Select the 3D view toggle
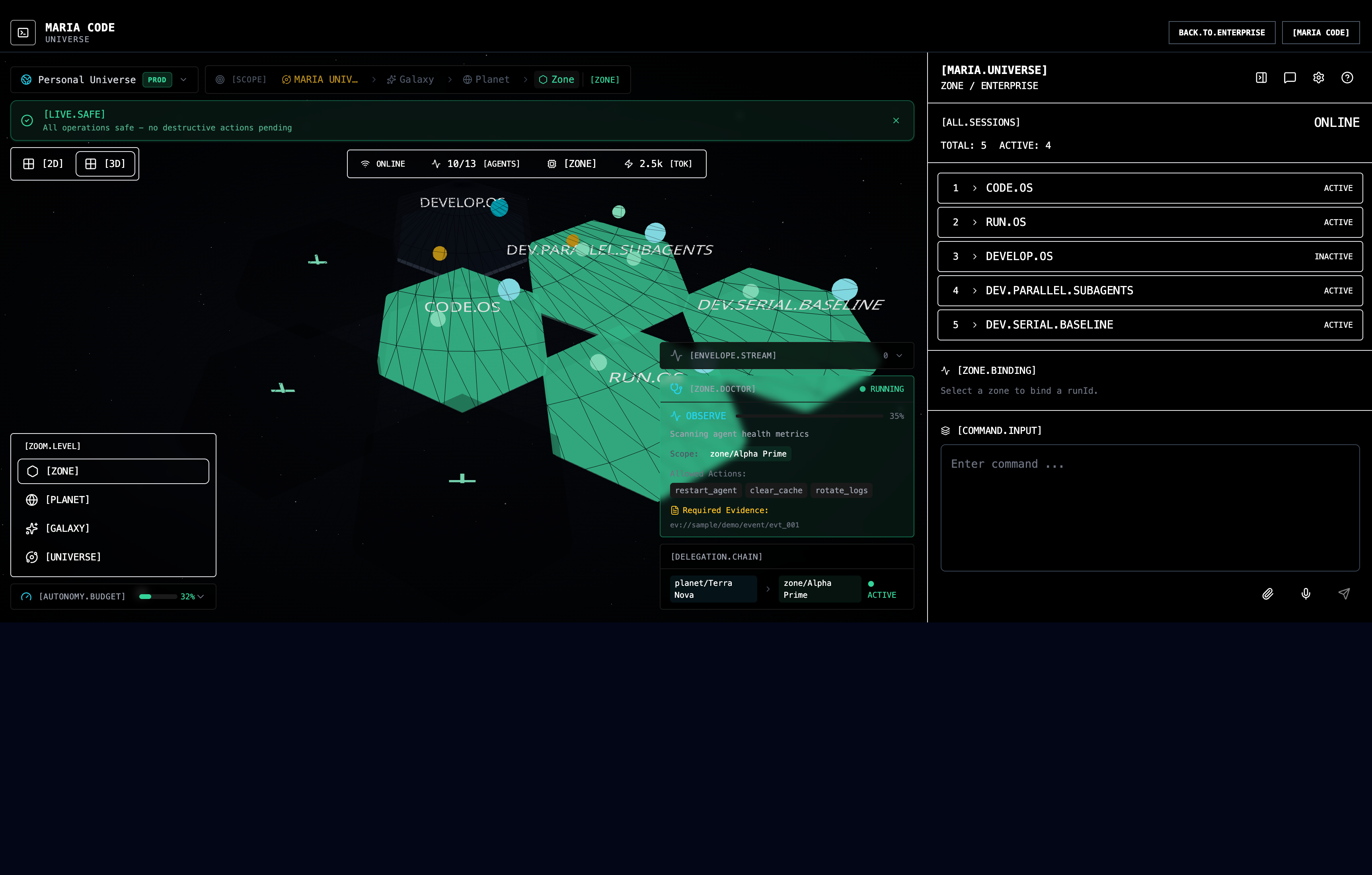Image resolution: width=1372 pixels, height=875 pixels. click(x=105, y=164)
